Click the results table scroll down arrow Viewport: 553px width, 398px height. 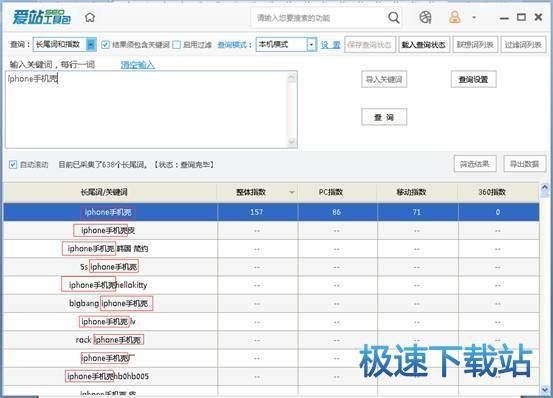545,389
